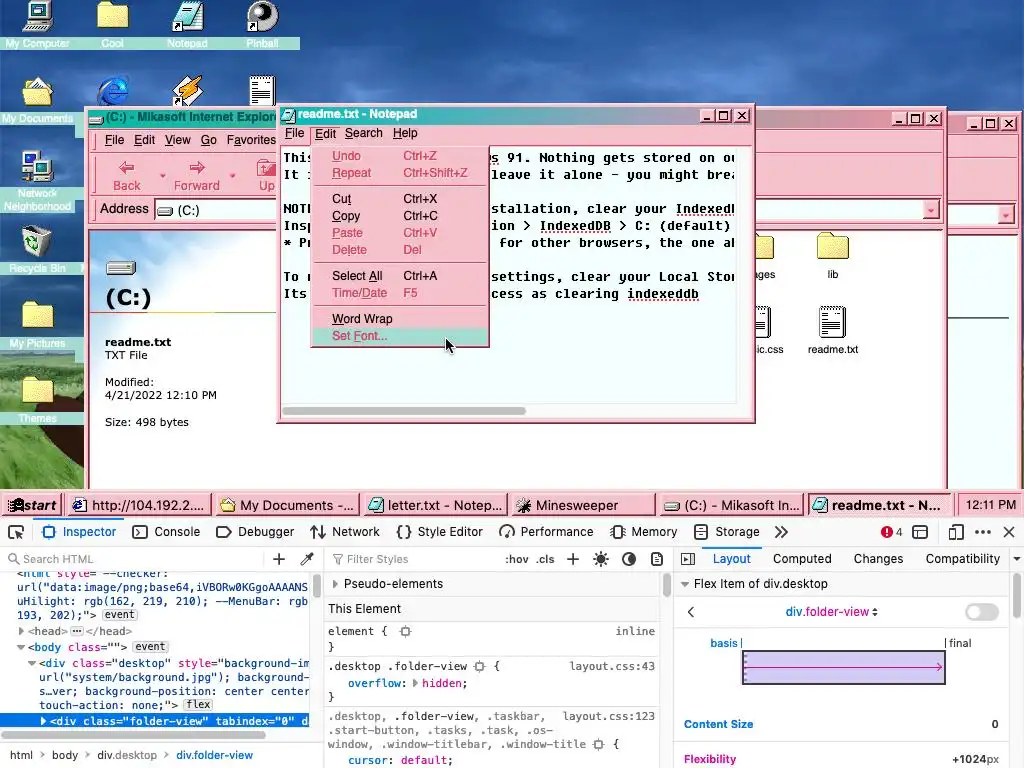Click the Search HTML field
1024x768 pixels.
137,559
